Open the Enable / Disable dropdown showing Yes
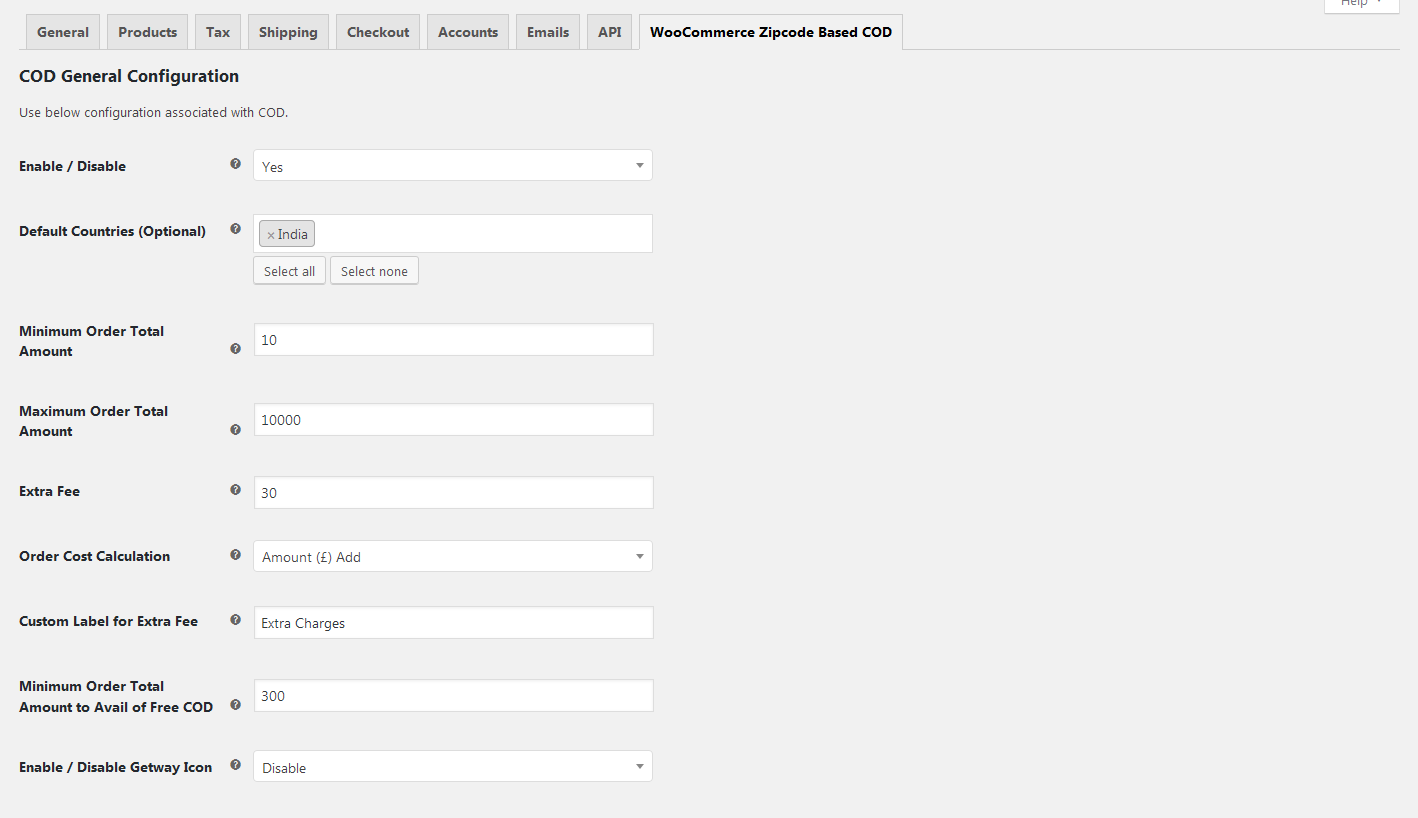 coord(452,166)
